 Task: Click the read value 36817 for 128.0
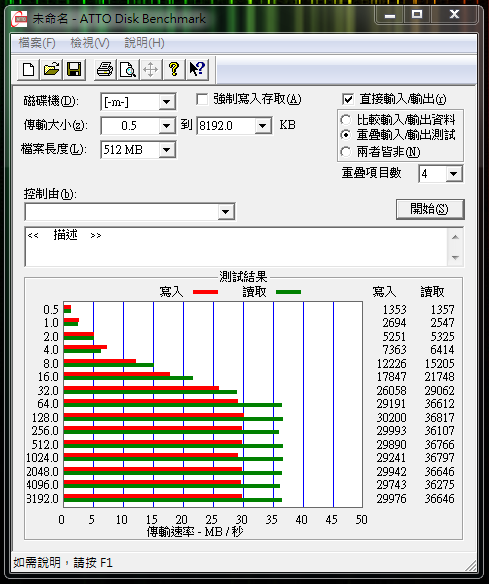click(439, 418)
